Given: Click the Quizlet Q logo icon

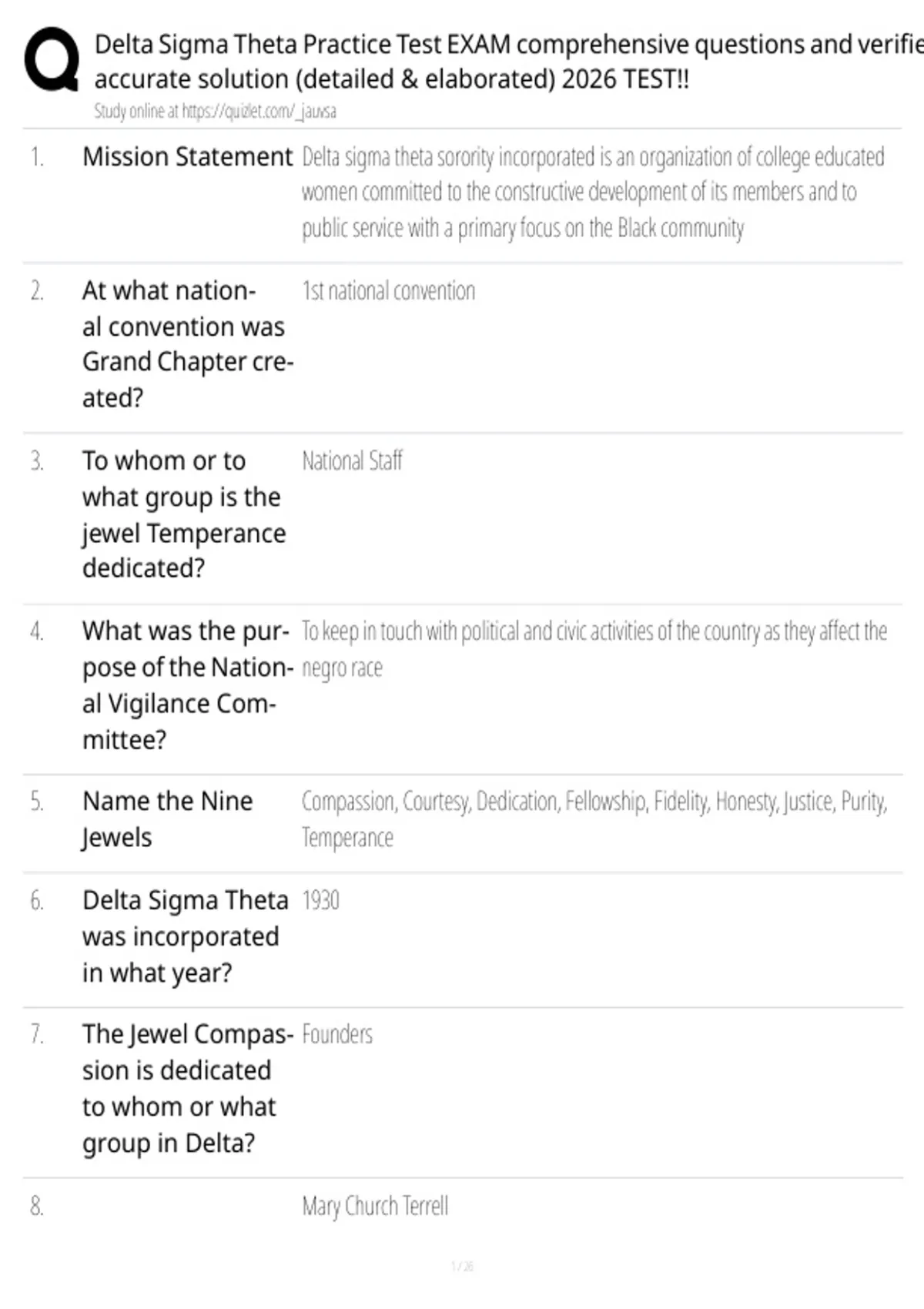Looking at the screenshot, I should click(52, 59).
